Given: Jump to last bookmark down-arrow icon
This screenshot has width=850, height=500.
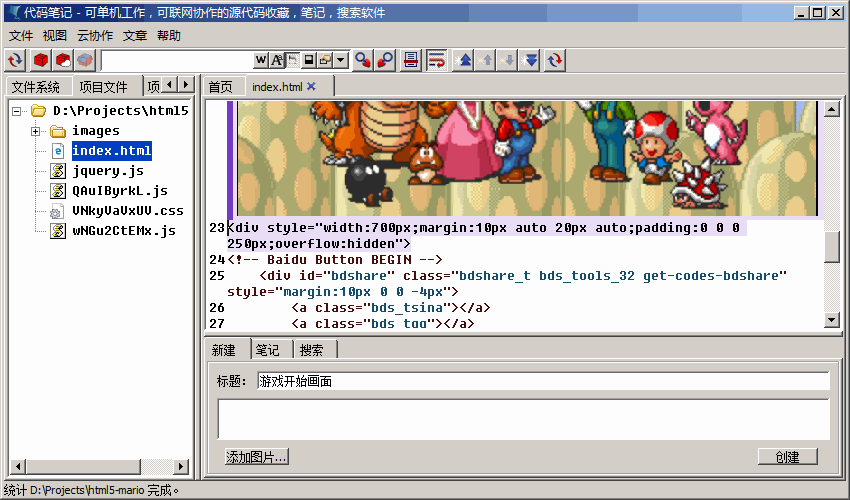Looking at the screenshot, I should click(531, 60).
